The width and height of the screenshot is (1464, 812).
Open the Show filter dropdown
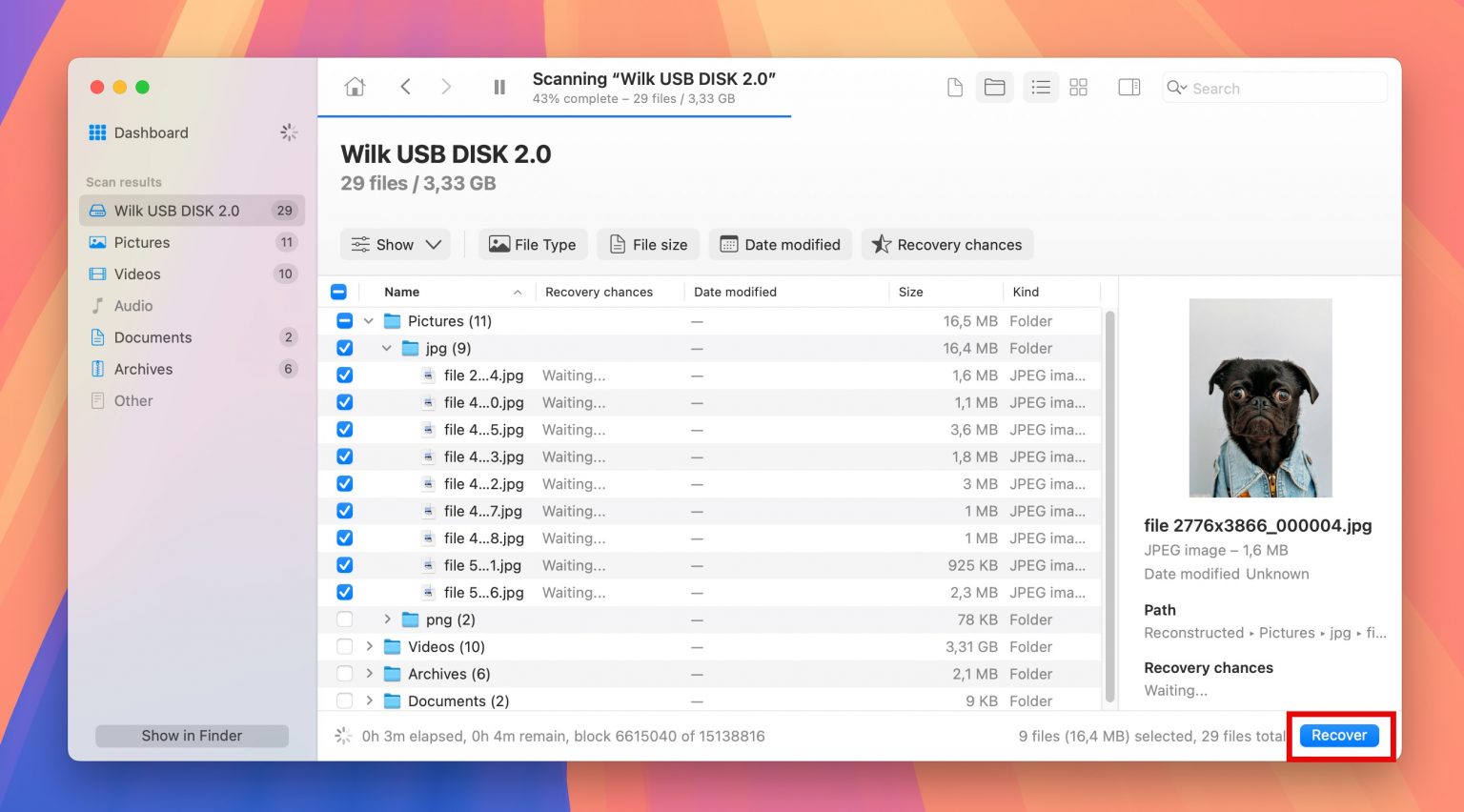click(395, 244)
